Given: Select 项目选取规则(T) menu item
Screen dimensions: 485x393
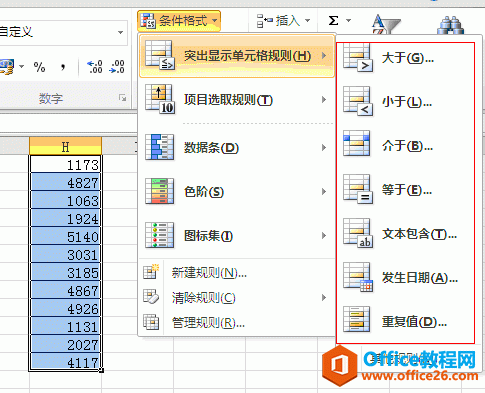Looking at the screenshot, I should pyautogui.click(x=237, y=100).
